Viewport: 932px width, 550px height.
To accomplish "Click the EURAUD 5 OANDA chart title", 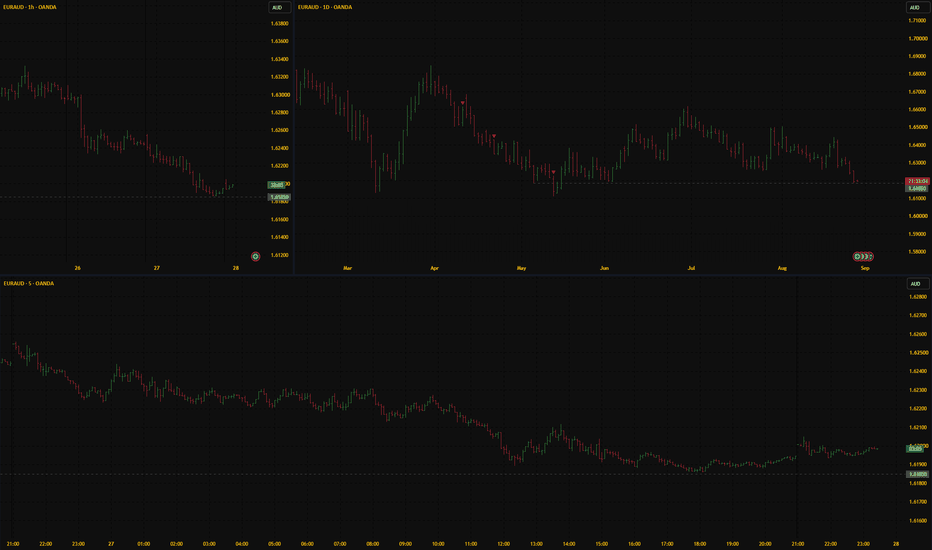I will (29, 284).
